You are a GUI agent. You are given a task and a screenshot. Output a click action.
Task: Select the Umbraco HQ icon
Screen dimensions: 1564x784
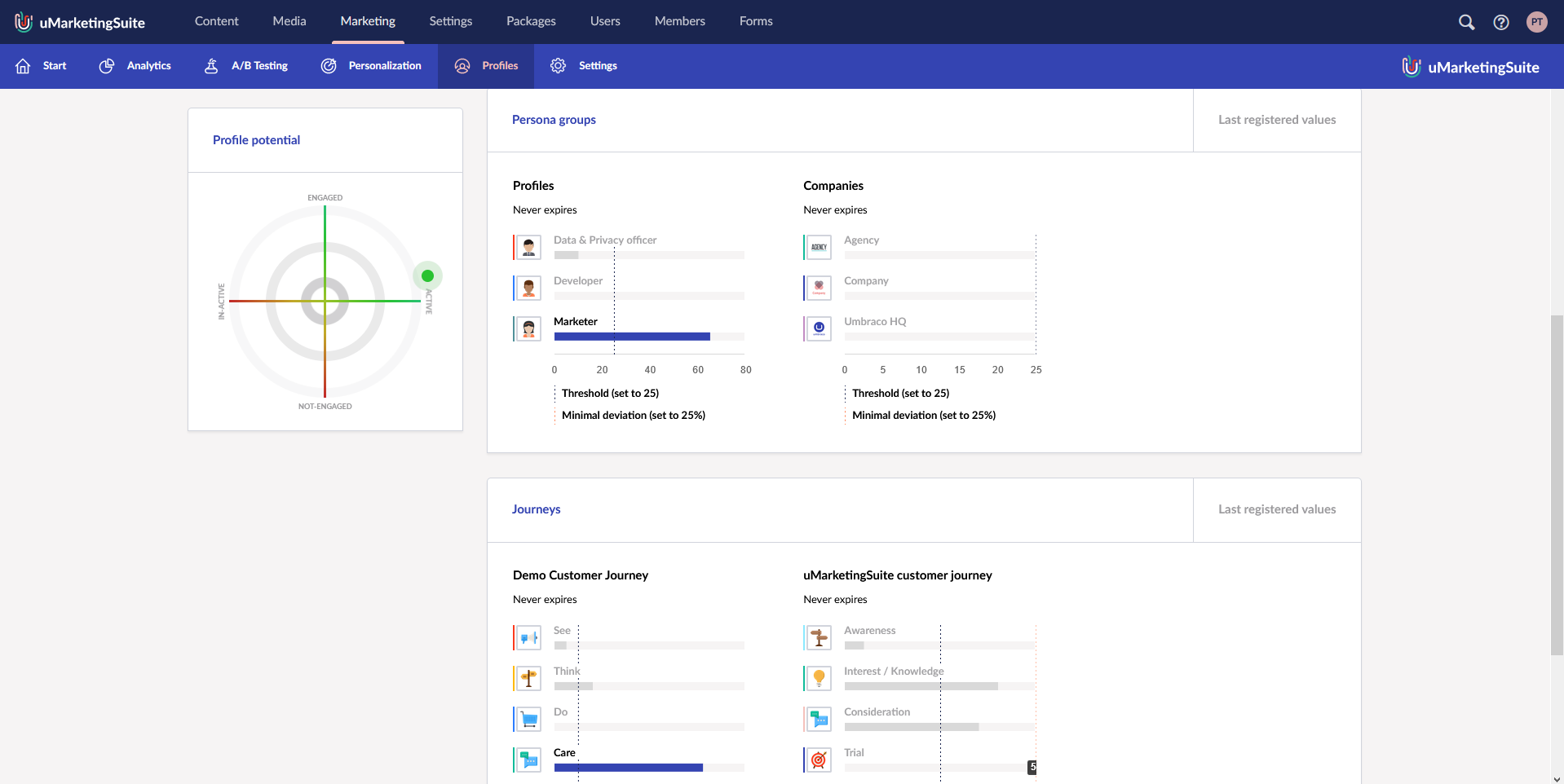click(819, 328)
